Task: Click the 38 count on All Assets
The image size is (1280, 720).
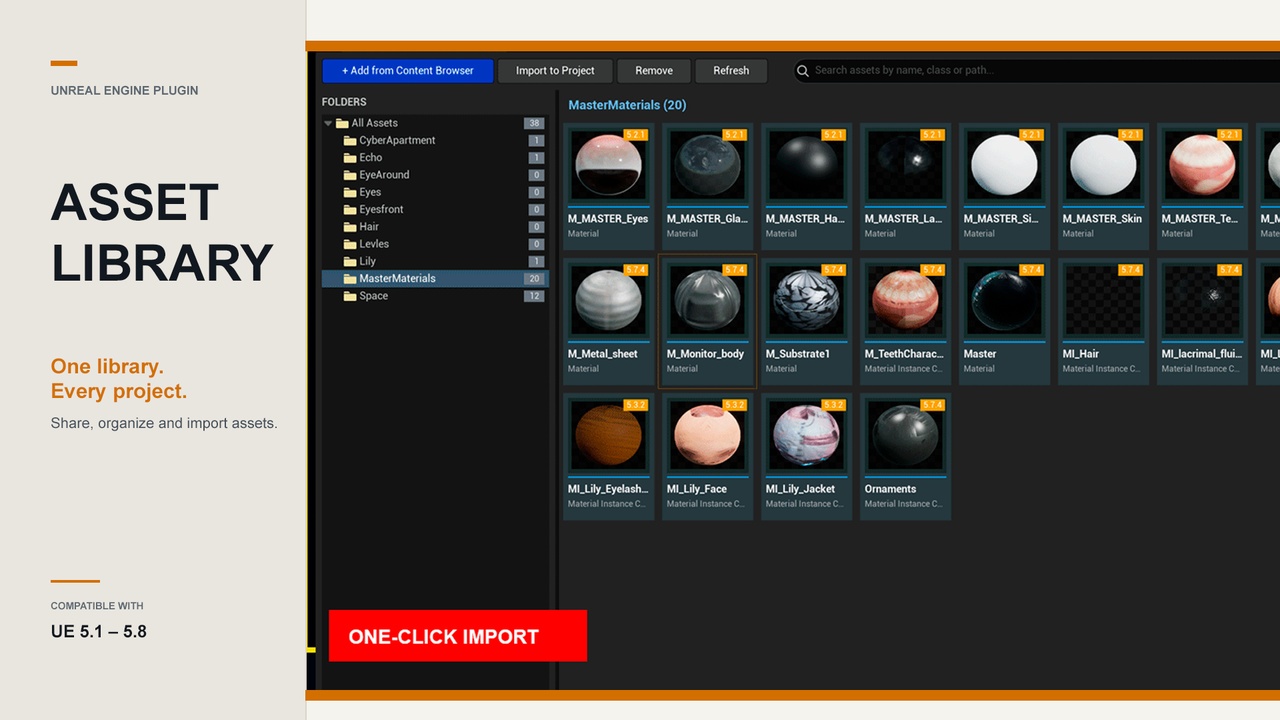Action: 534,123
